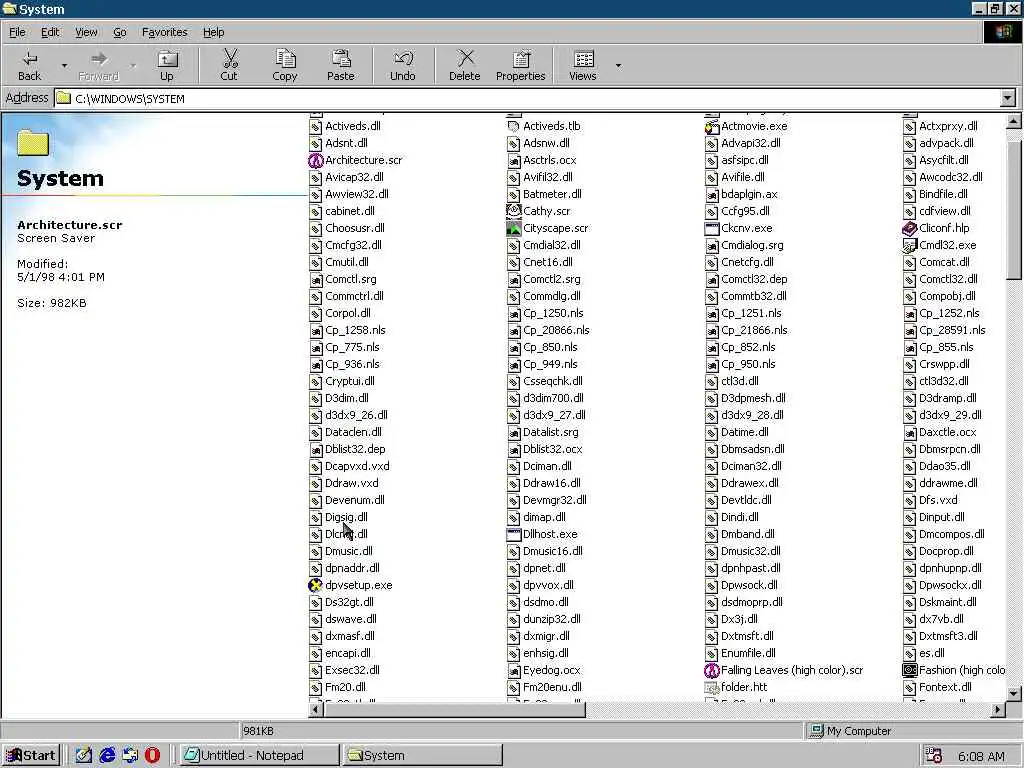Image resolution: width=1024 pixels, height=768 pixels.
Task: Launch Opera from Quick Launch
Action: pyautogui.click(x=152, y=755)
